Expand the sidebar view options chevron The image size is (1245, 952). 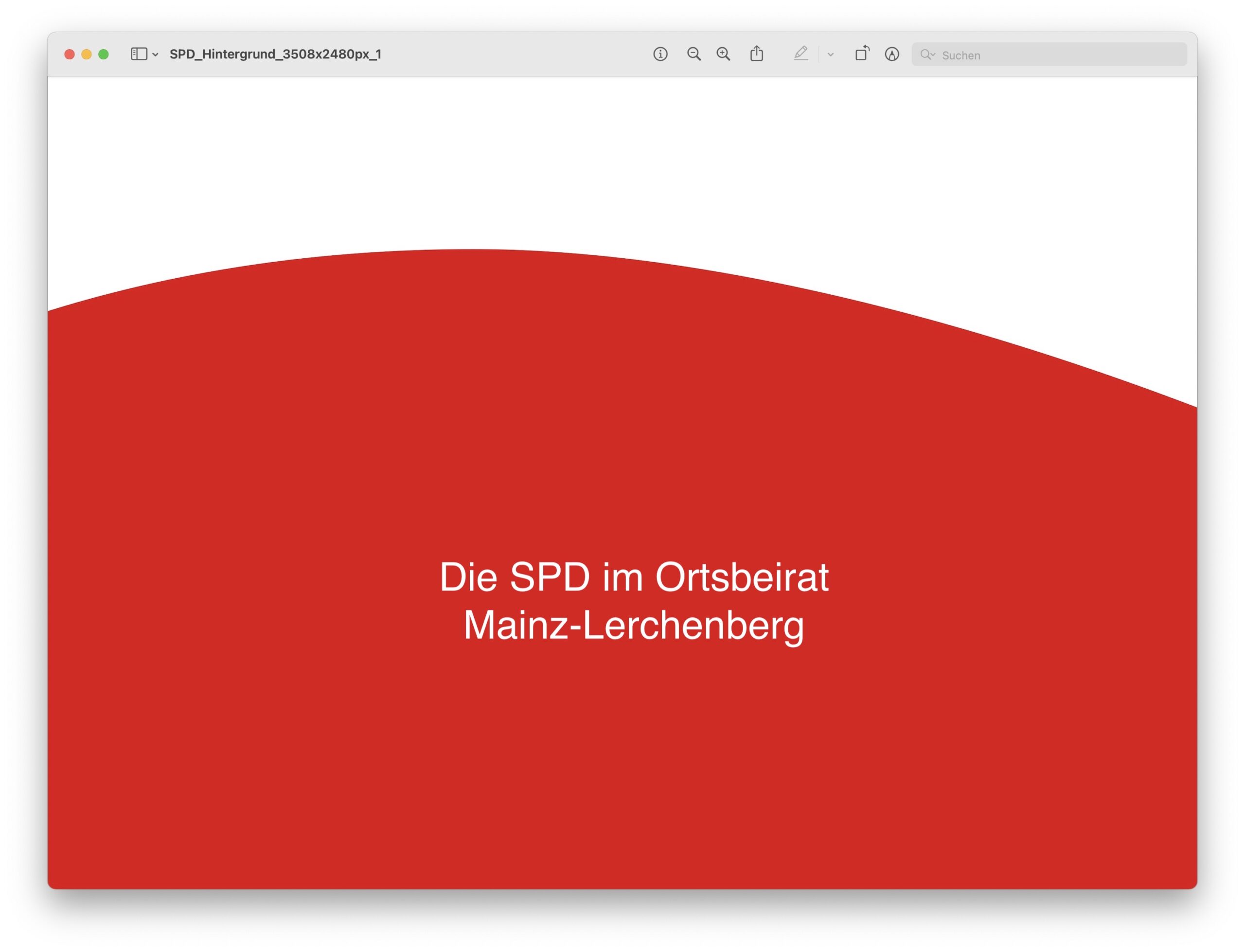coord(155,54)
